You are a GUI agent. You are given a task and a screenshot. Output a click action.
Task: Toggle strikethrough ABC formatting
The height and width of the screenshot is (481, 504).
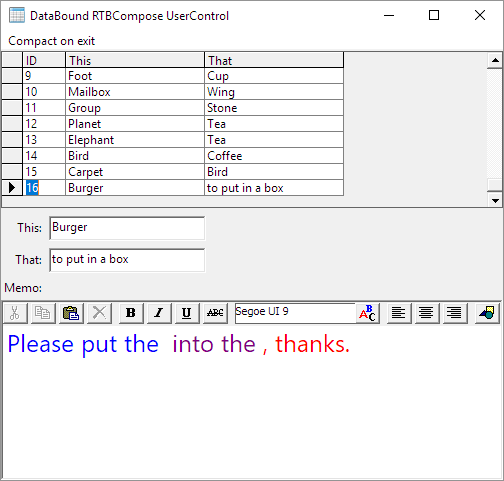coord(215,313)
